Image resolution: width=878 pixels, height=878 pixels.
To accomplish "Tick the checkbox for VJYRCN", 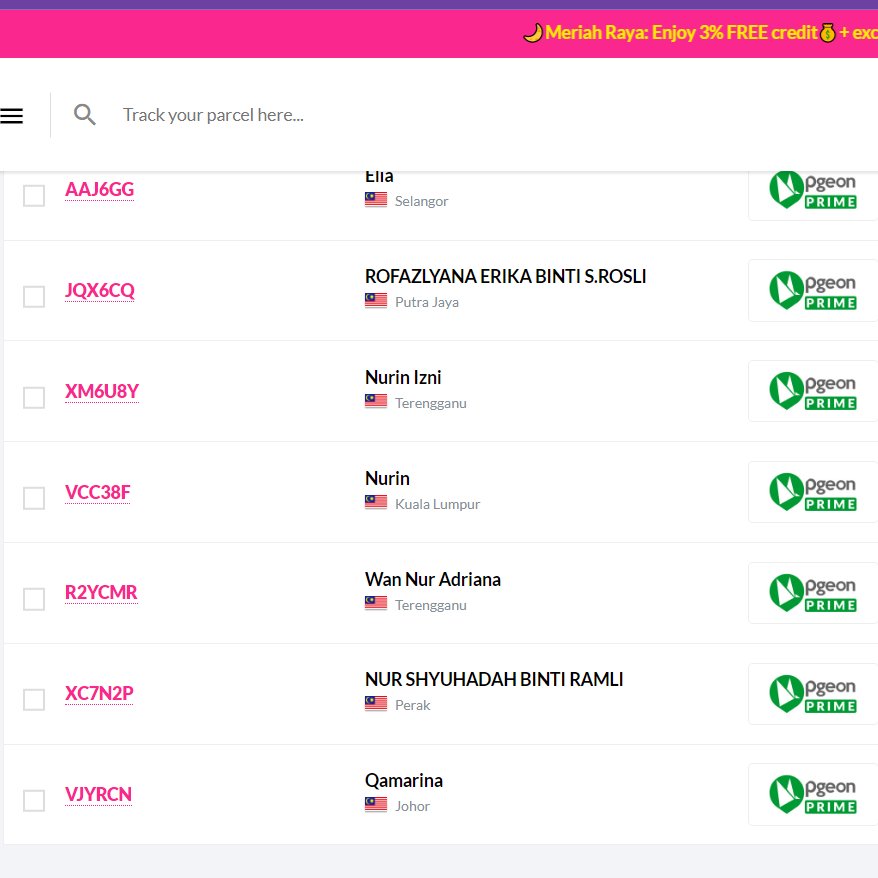I will pyautogui.click(x=34, y=801).
